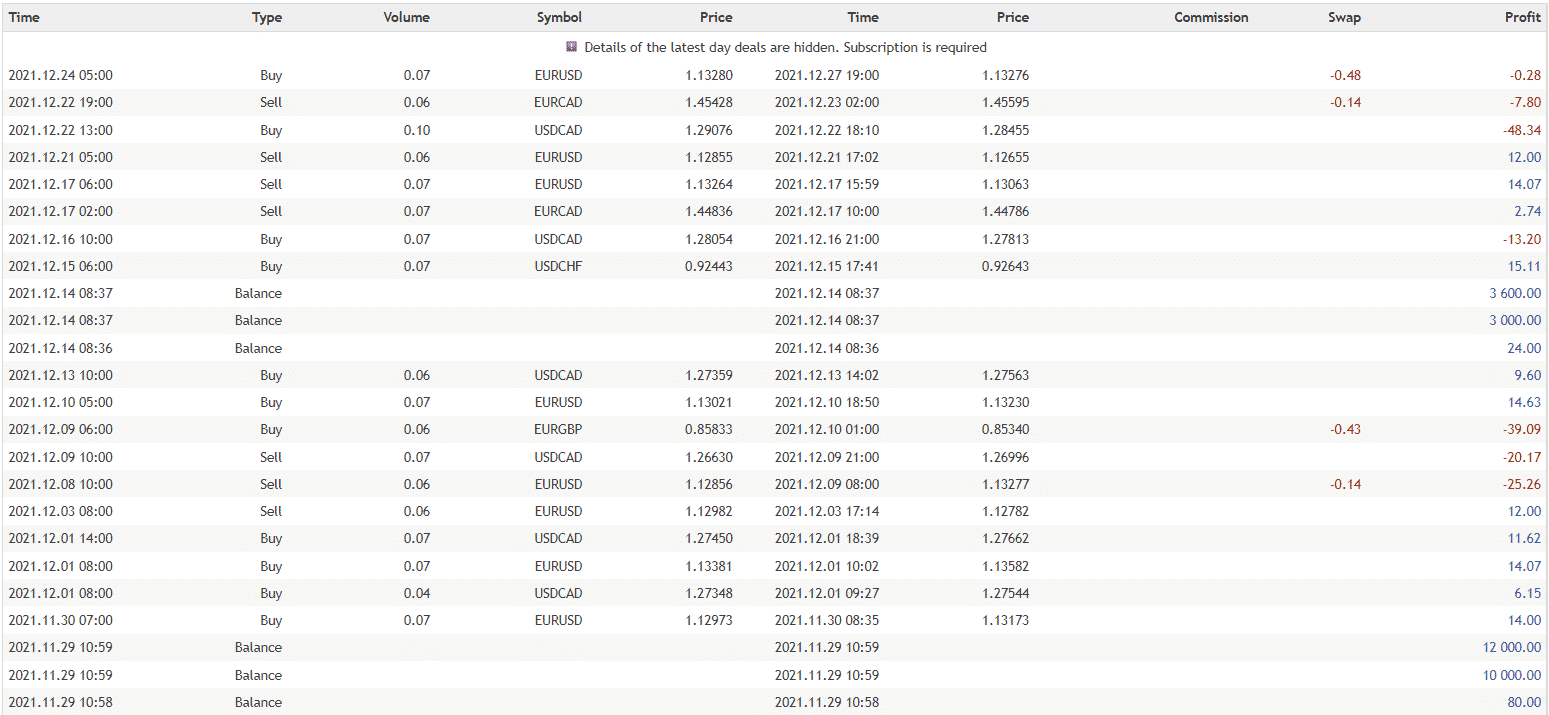
Task: Sort by the Symbol column header
Action: click(x=559, y=17)
